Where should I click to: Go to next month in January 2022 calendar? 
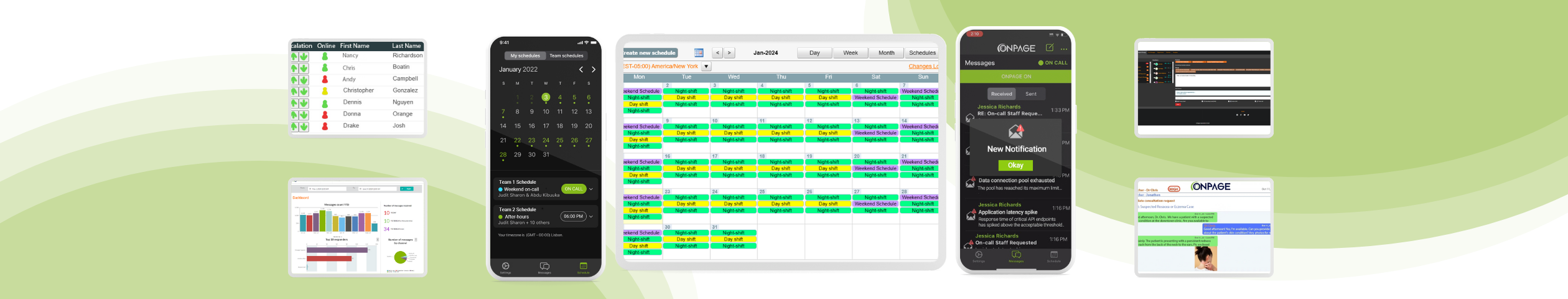(x=594, y=70)
